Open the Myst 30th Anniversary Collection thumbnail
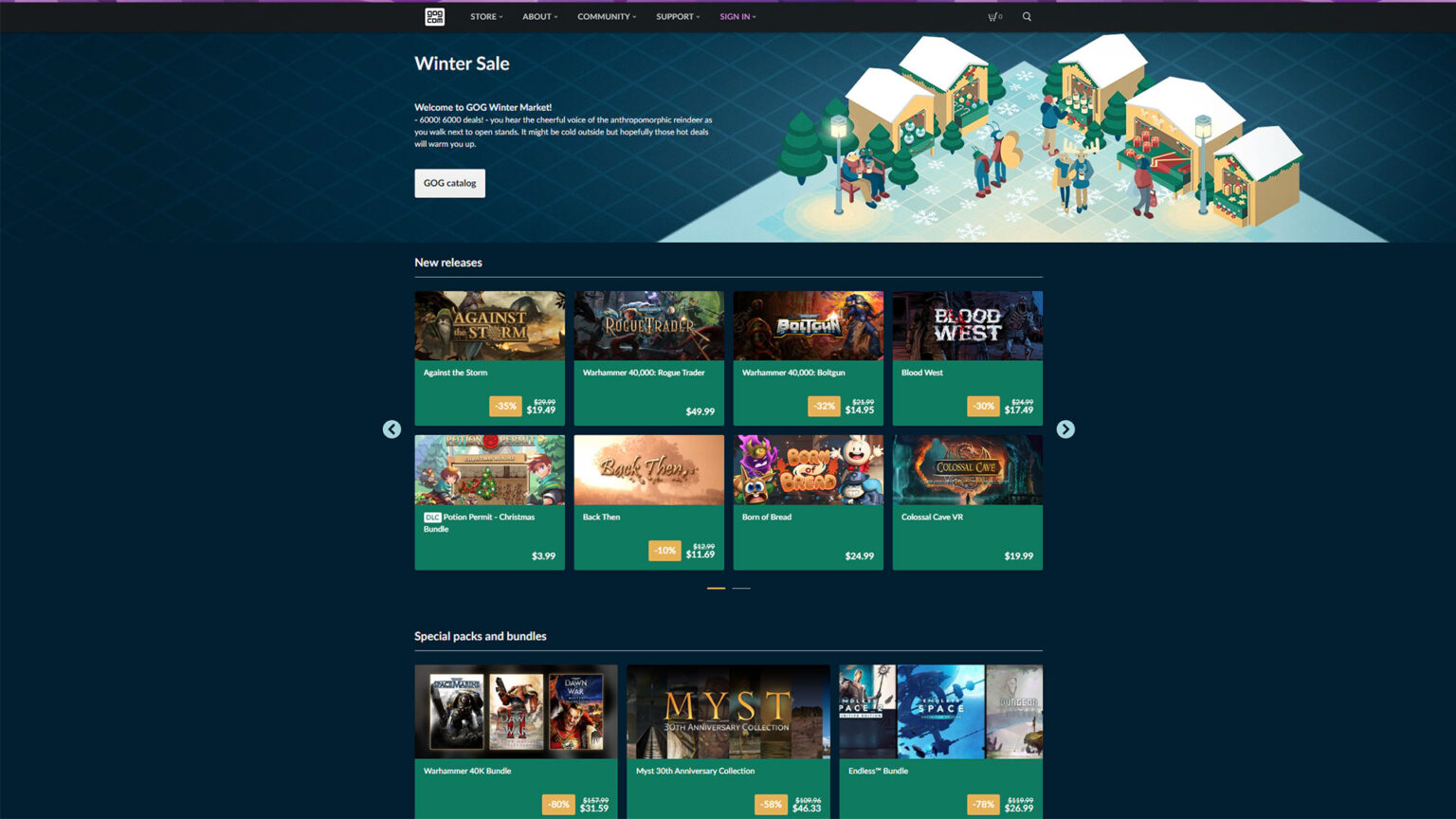The height and width of the screenshot is (819, 1456). click(x=728, y=711)
